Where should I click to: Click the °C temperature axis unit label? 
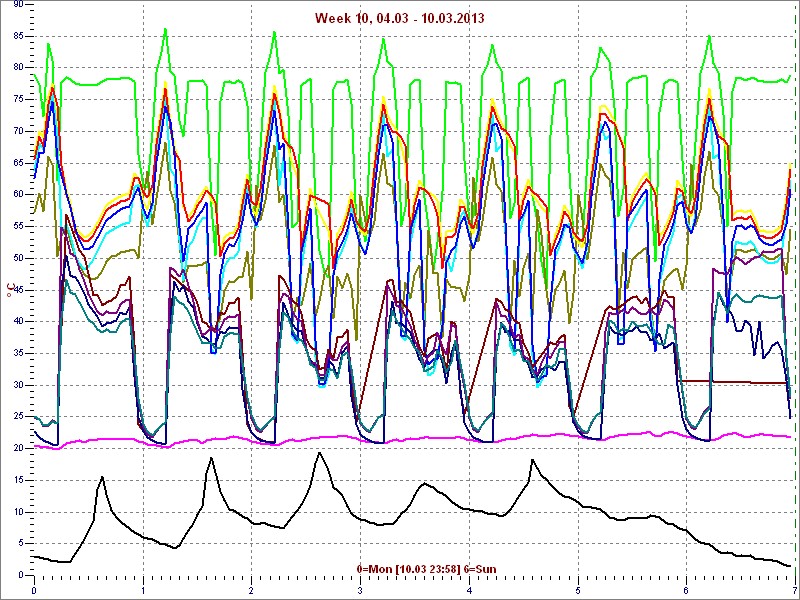pyautogui.click(x=10, y=290)
